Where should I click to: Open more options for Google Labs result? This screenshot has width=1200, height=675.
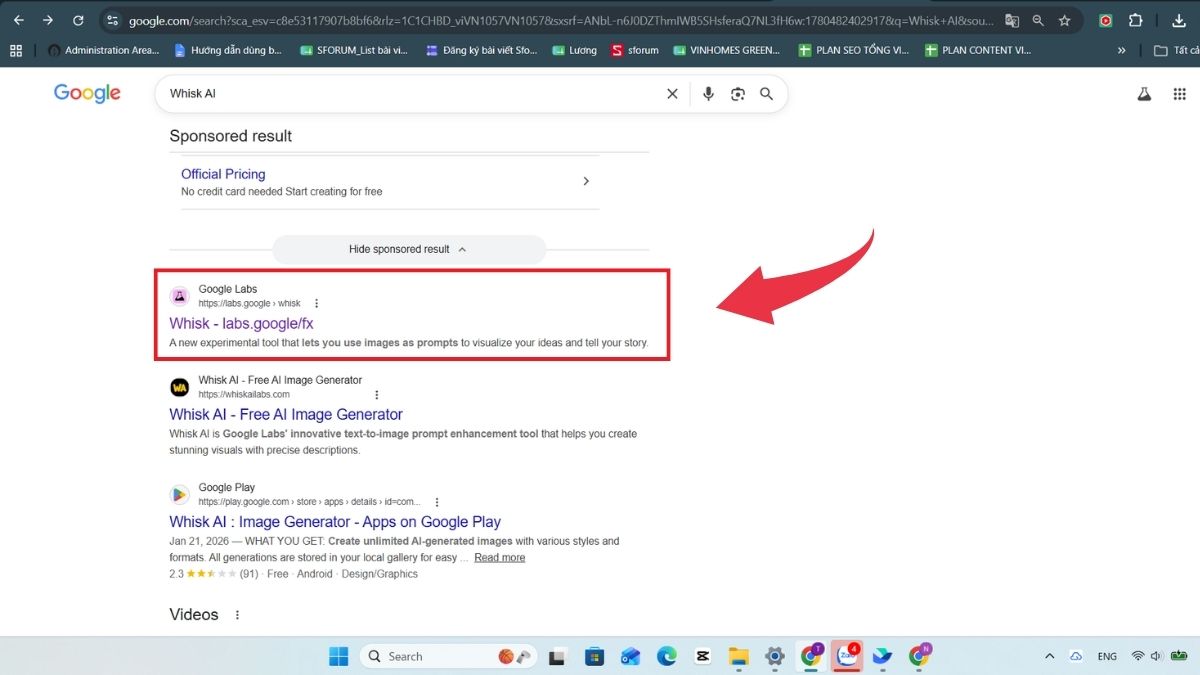317,303
